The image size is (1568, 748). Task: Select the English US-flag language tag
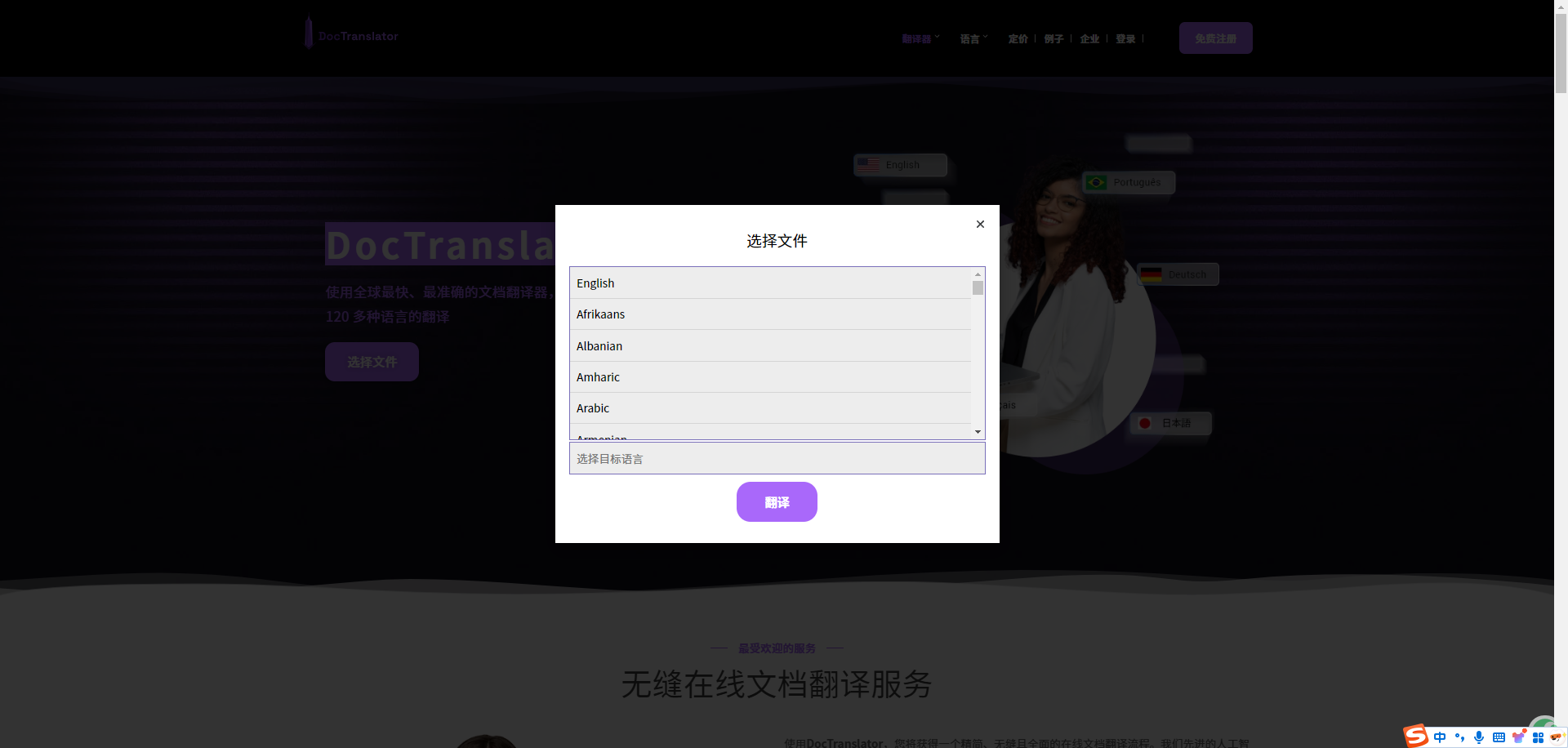[x=900, y=164]
